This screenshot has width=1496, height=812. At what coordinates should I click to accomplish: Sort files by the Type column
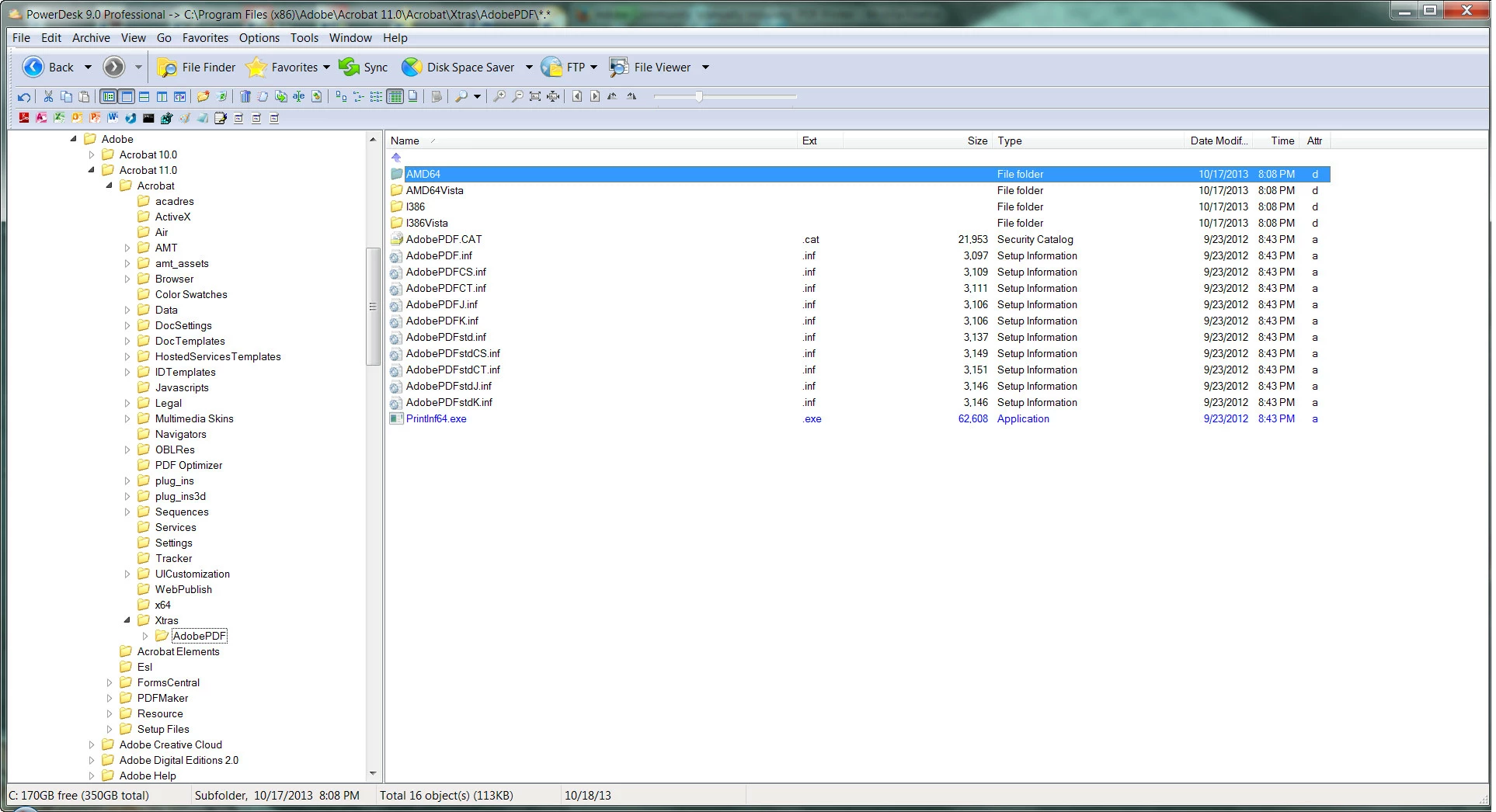tap(1089, 141)
